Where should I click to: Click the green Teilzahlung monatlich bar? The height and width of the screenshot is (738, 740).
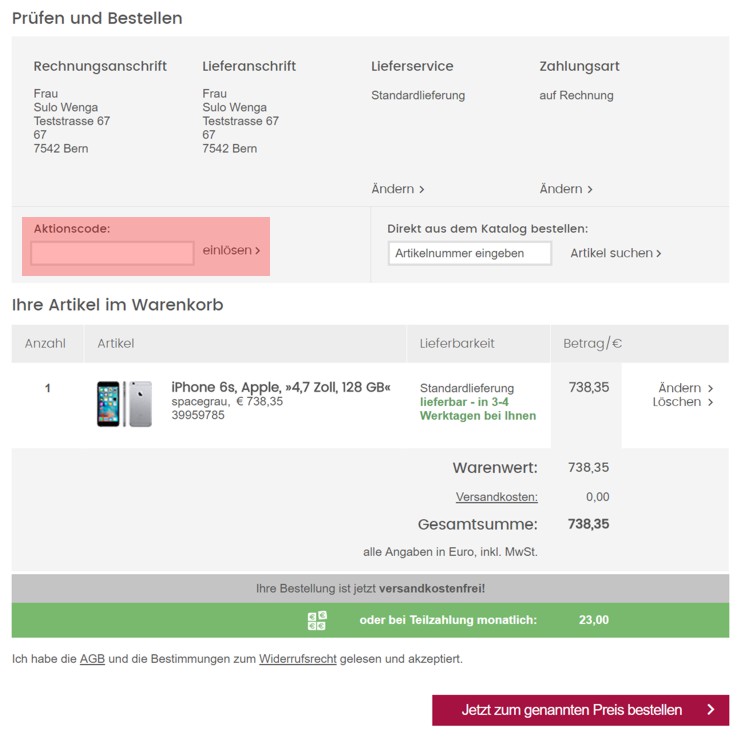448,620
